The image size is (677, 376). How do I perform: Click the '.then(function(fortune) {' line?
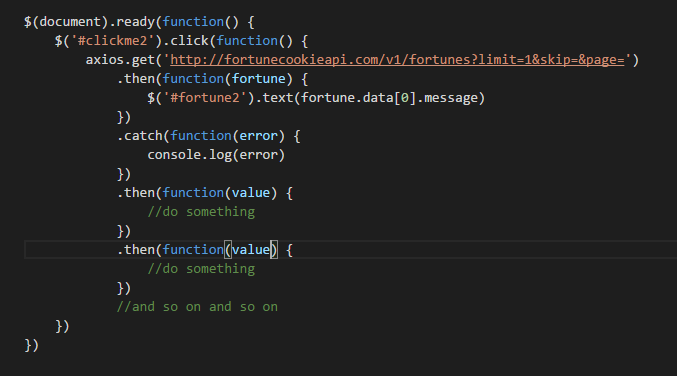[212, 79]
